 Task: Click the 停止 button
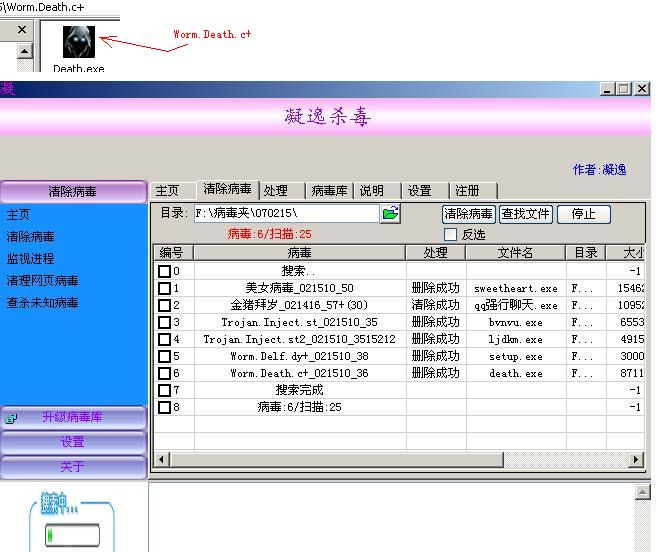[584, 214]
